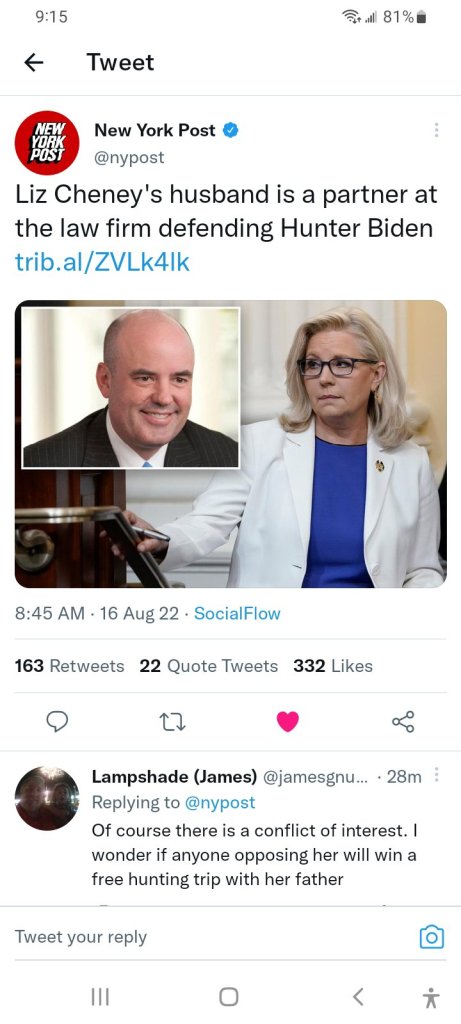View the 163 Retweets list
The width and height of the screenshot is (461, 1024).
[69, 665]
